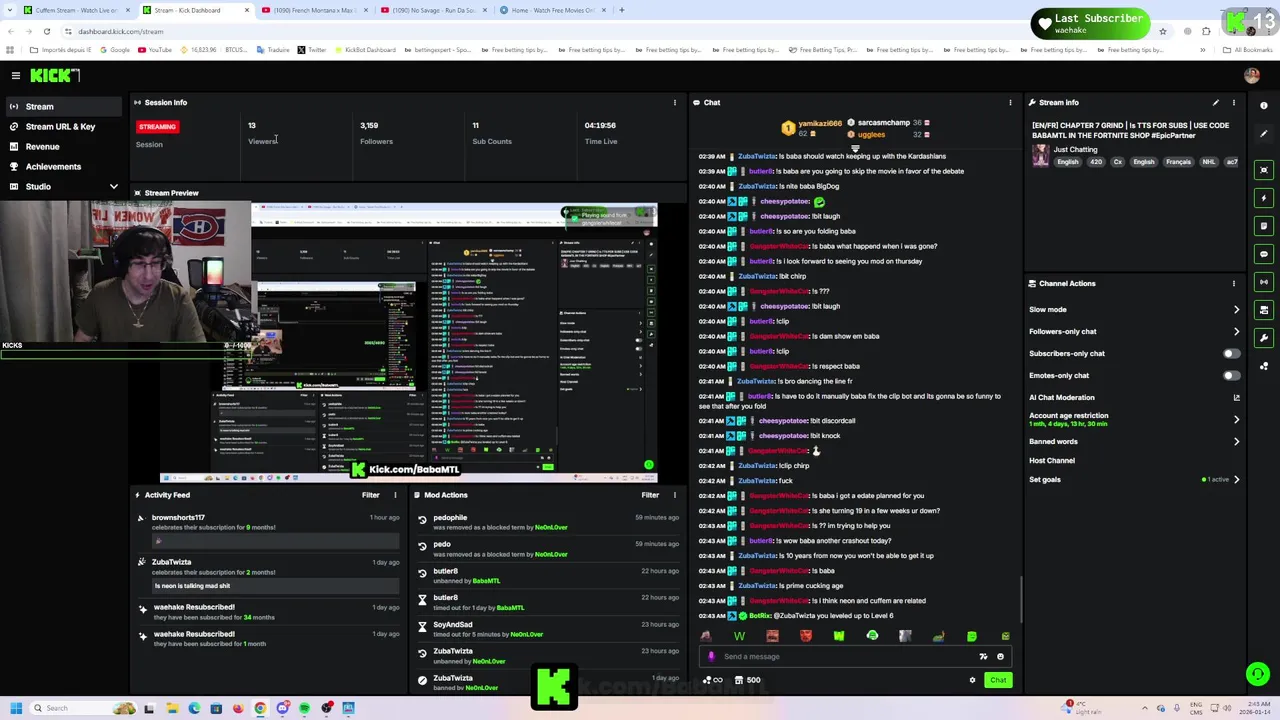Toggle Subscribers-only chat switch
Image resolution: width=1280 pixels, height=720 pixels.
point(1231,353)
